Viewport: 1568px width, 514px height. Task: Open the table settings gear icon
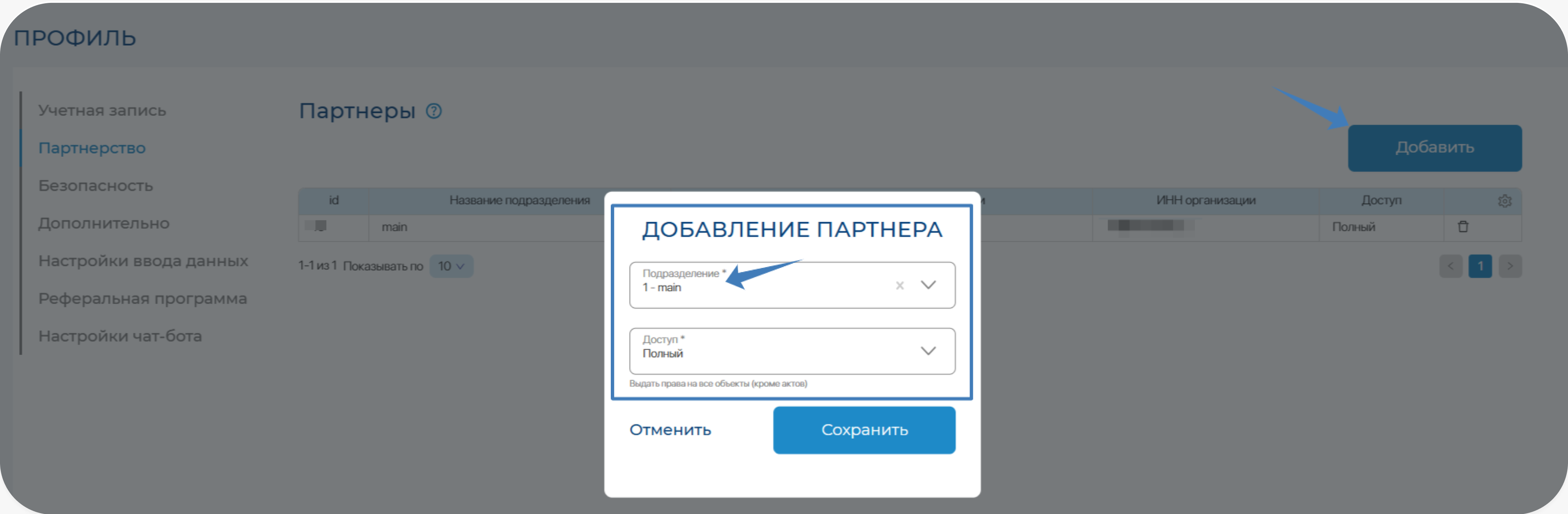coord(1504,201)
